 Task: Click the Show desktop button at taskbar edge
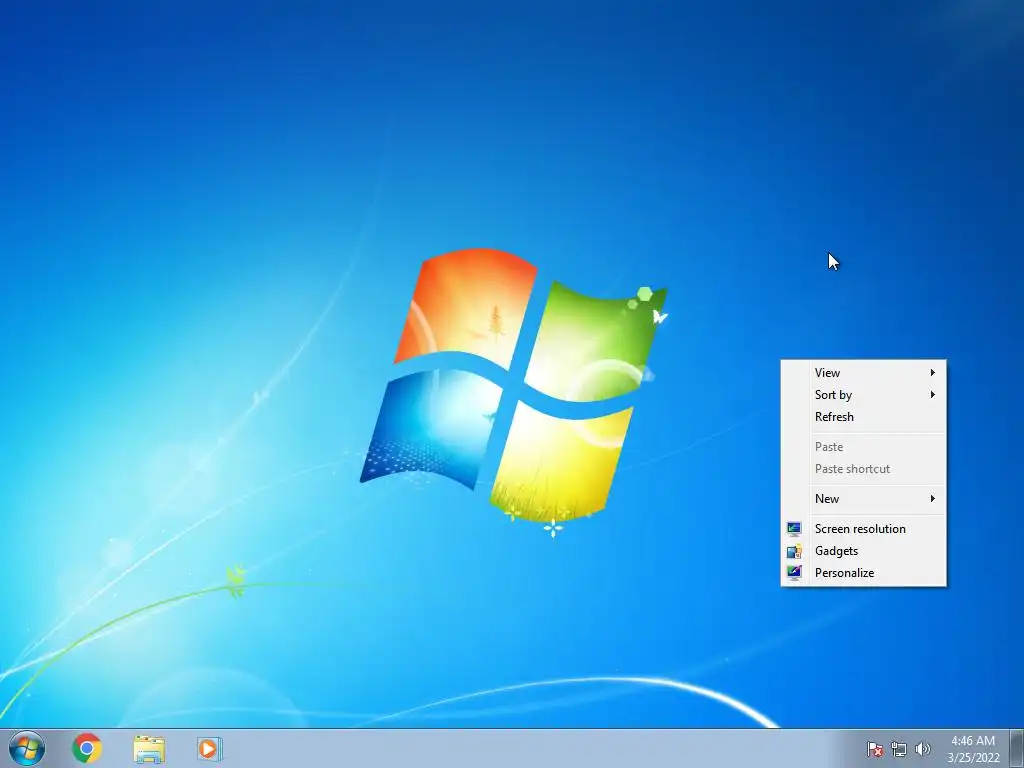point(1017,748)
